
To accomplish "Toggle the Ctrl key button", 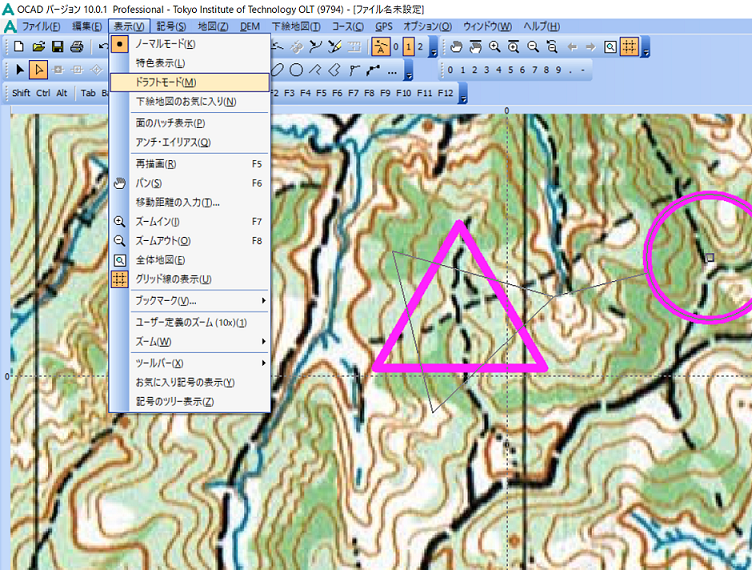I will point(43,93).
